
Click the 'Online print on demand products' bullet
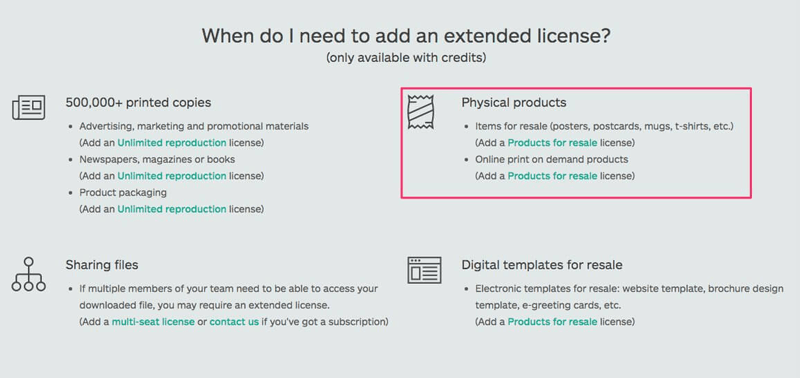tap(552, 159)
